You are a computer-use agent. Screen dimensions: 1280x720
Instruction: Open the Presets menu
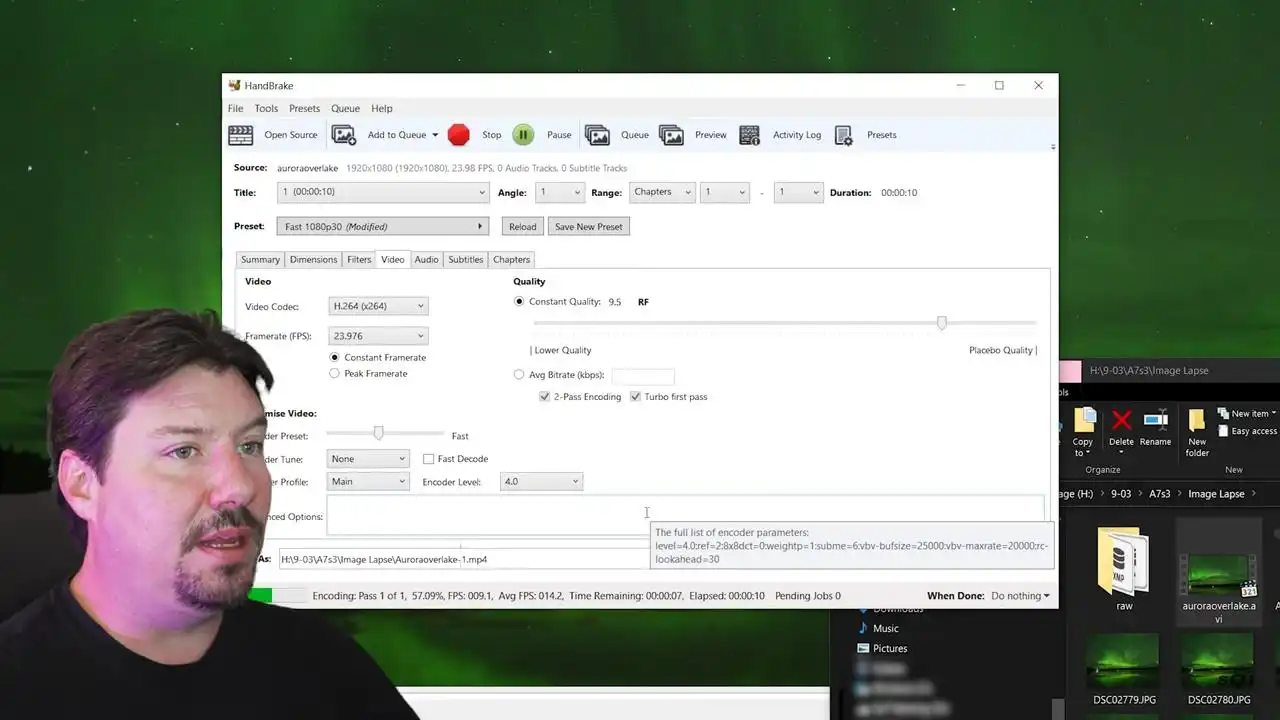click(304, 108)
